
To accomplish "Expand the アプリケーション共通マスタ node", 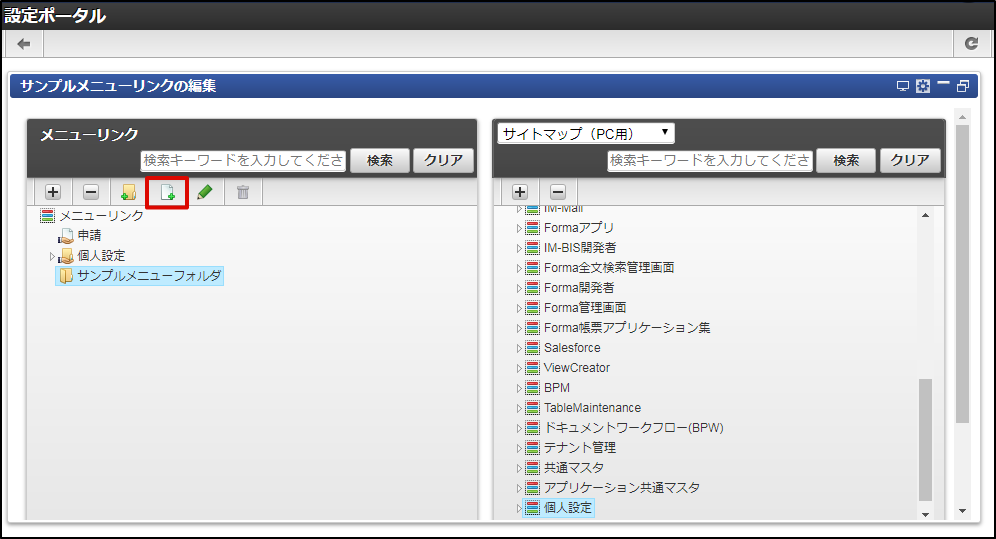I will pyautogui.click(x=519, y=488).
